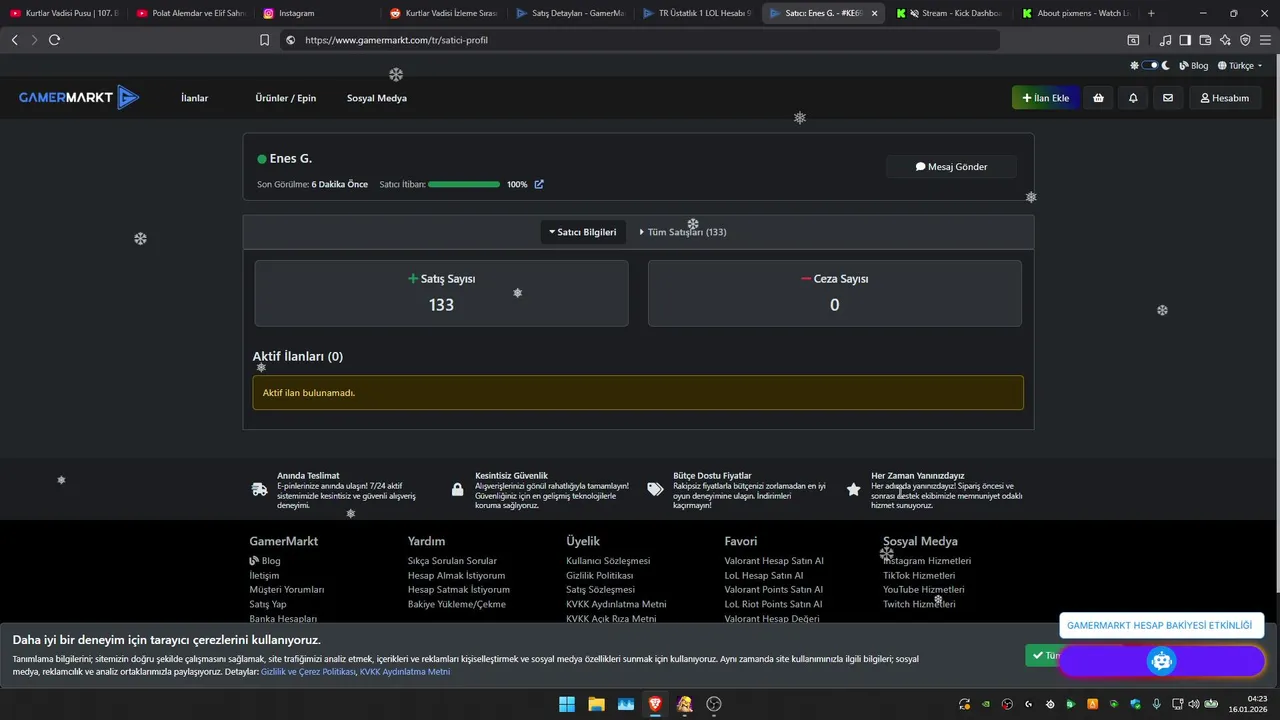
Task: Open the Blog link in top bar
Action: coord(1194,65)
